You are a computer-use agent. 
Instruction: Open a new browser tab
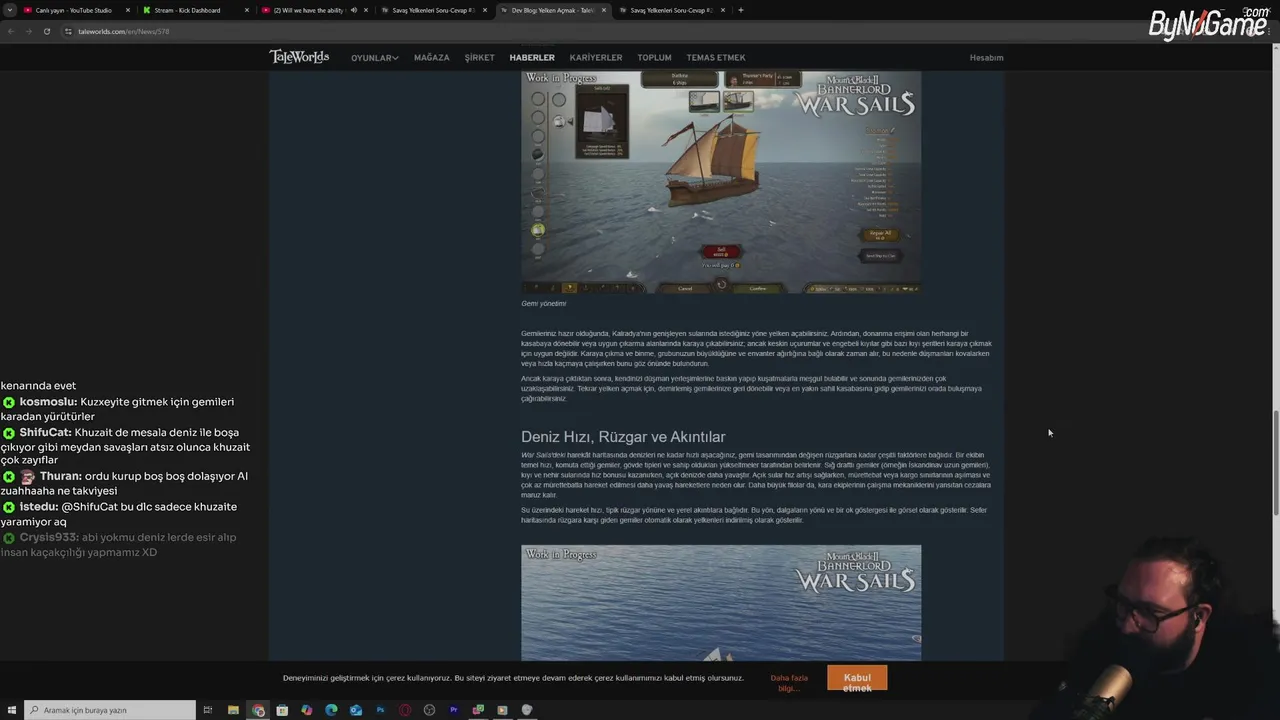pos(740,10)
